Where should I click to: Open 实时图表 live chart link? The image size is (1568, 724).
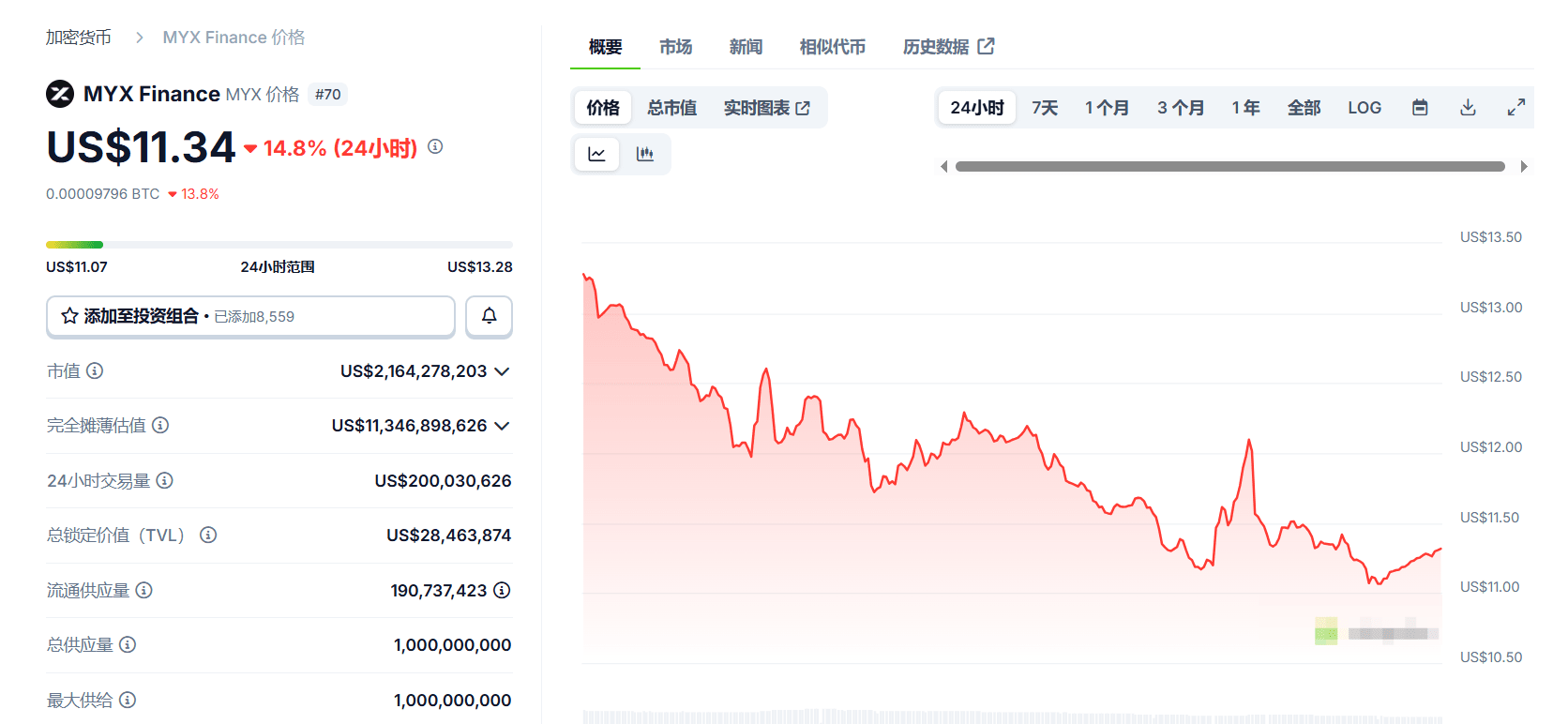(766, 108)
